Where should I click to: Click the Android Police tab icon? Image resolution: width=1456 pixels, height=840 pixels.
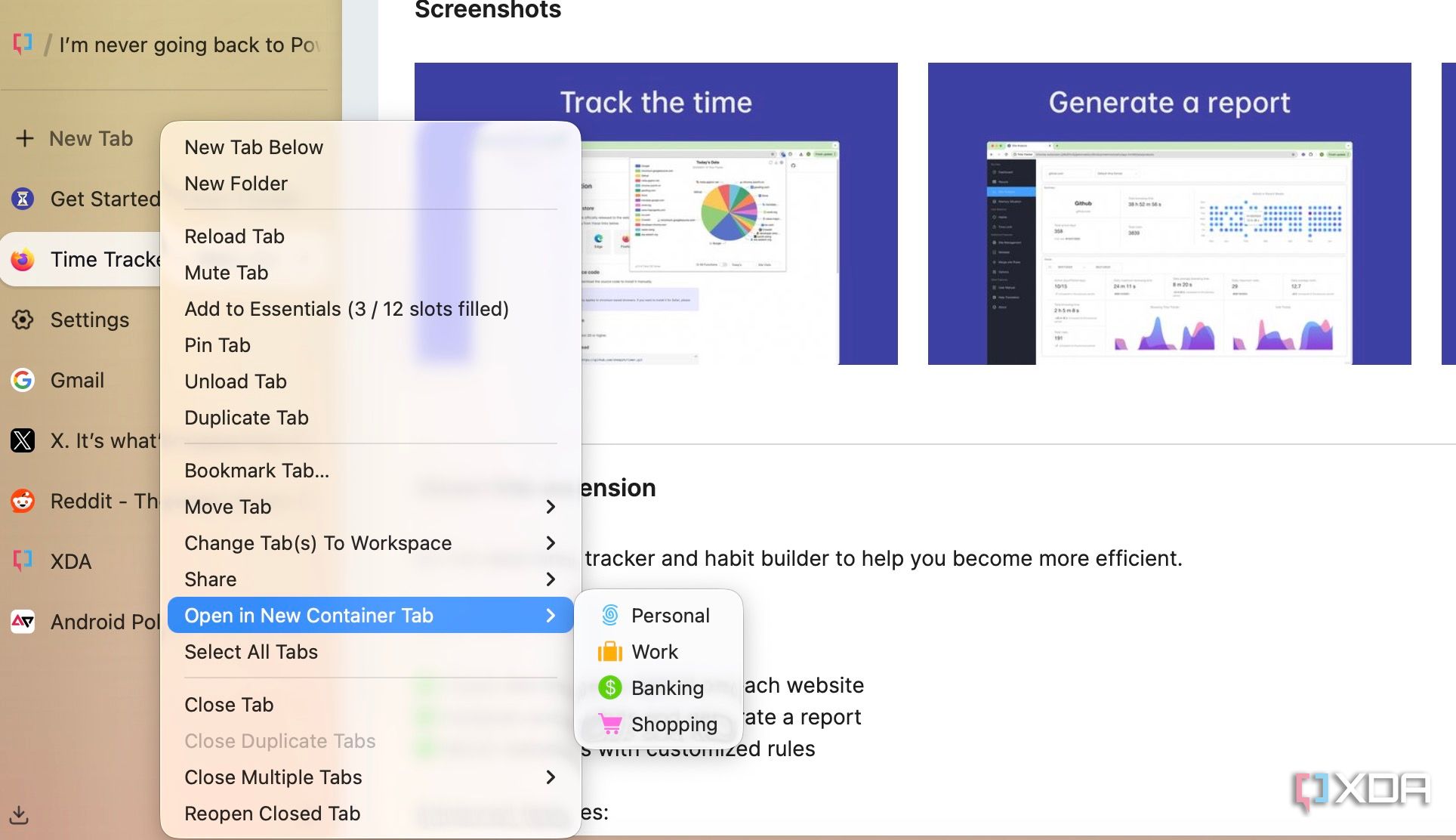click(23, 622)
